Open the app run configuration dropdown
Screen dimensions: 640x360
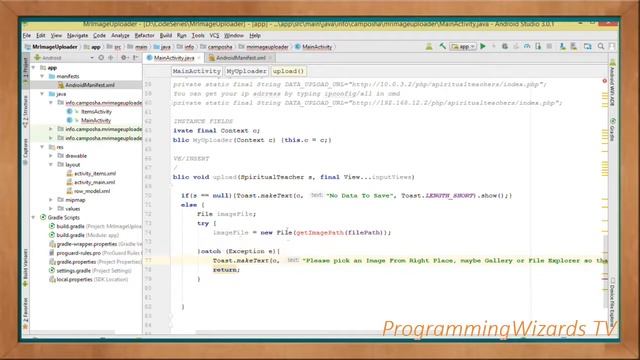tap(463, 47)
